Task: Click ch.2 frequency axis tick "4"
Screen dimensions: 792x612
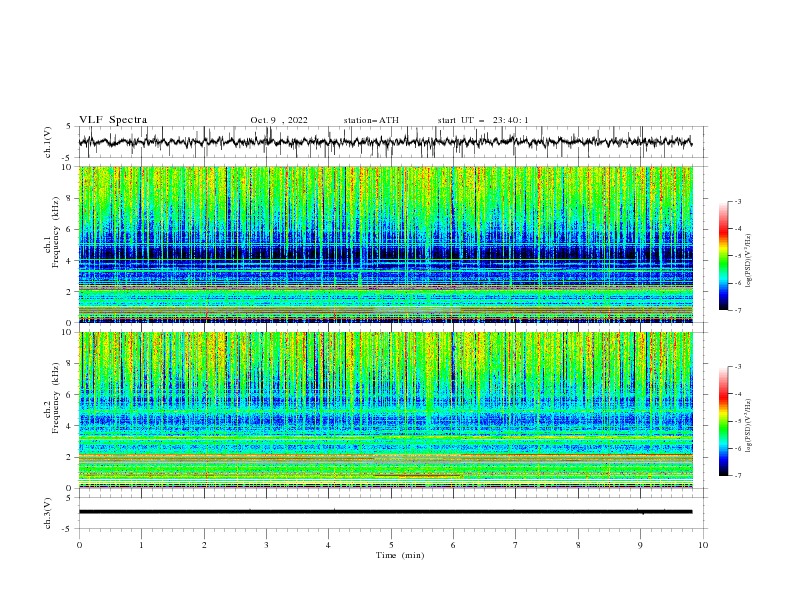Action: [70, 426]
